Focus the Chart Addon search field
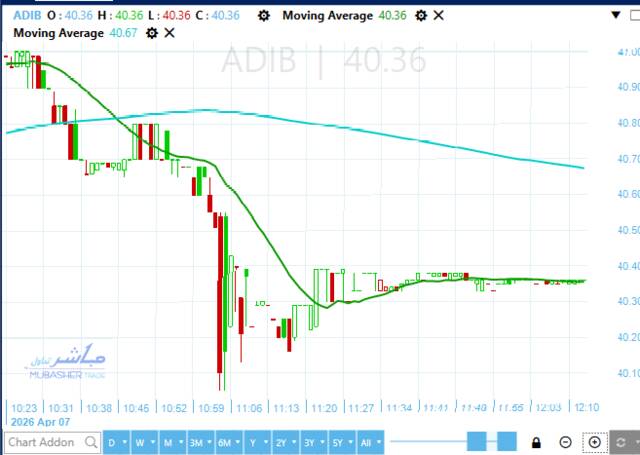640x455 pixels. click(52, 442)
